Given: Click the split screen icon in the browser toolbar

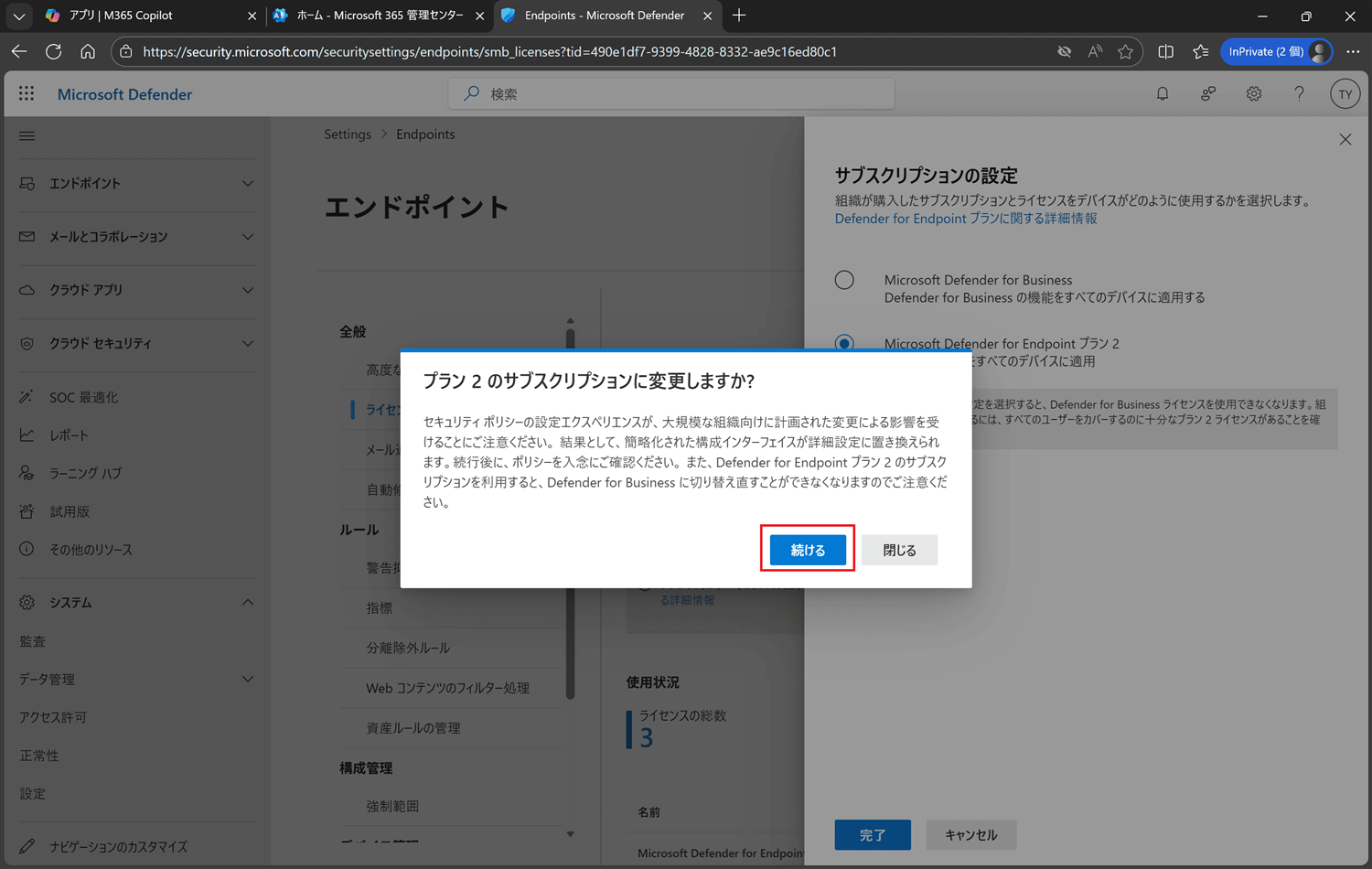Looking at the screenshot, I should 1165,51.
